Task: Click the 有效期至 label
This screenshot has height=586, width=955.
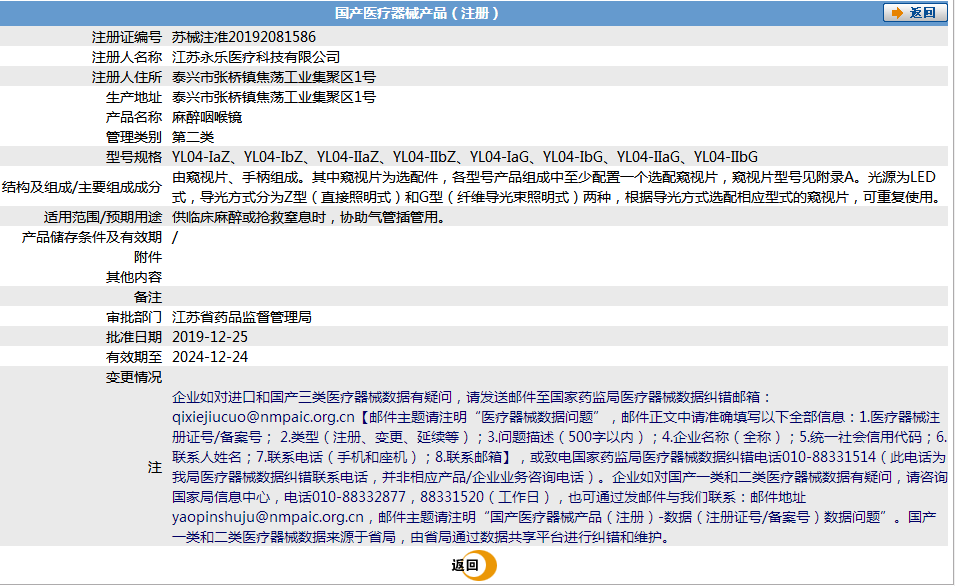Action: [x=134, y=357]
